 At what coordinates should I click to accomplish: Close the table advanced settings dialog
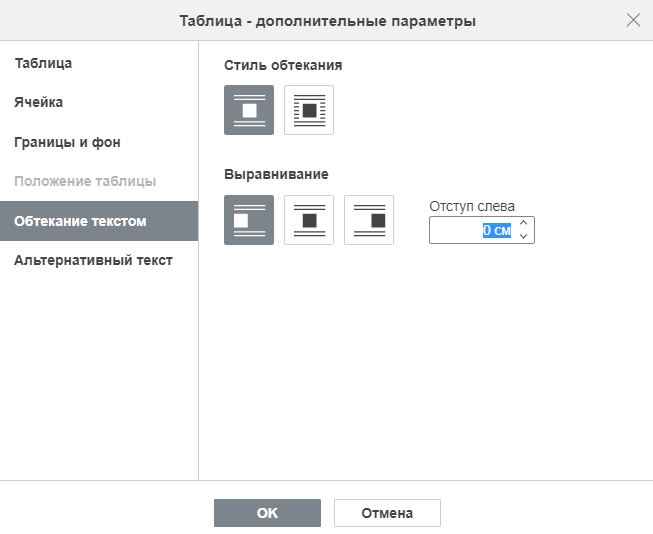[x=633, y=20]
